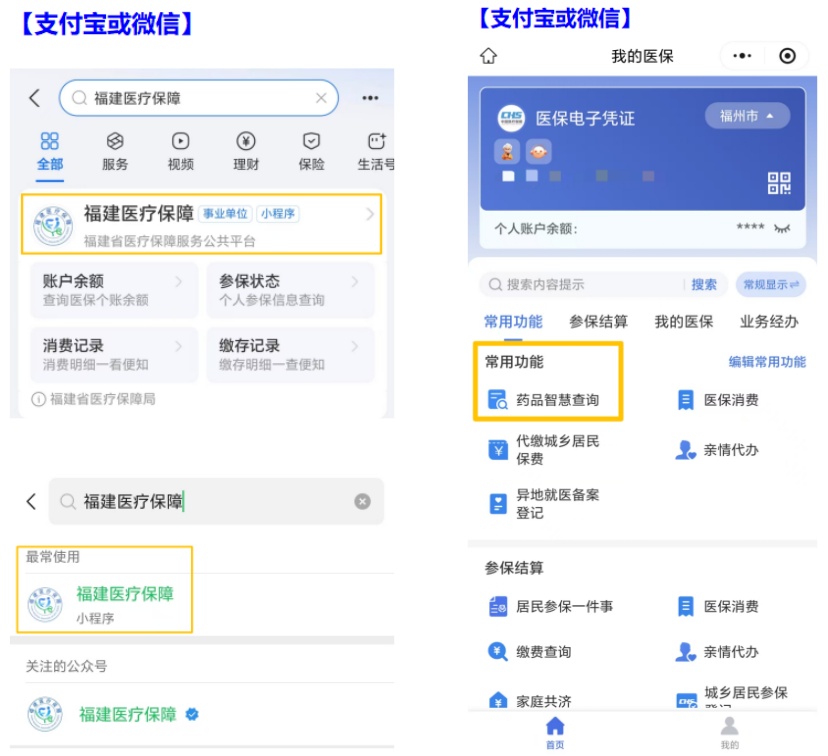This screenshot has width=828, height=756.
Task: Open the most-used 福建医疗保障 mini-program in WeChat
Action: tap(105, 604)
